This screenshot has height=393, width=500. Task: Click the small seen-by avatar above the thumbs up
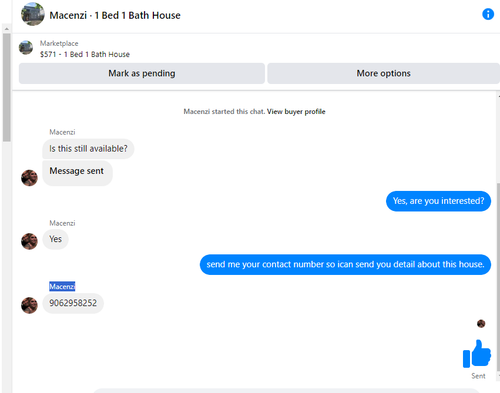pos(481,323)
